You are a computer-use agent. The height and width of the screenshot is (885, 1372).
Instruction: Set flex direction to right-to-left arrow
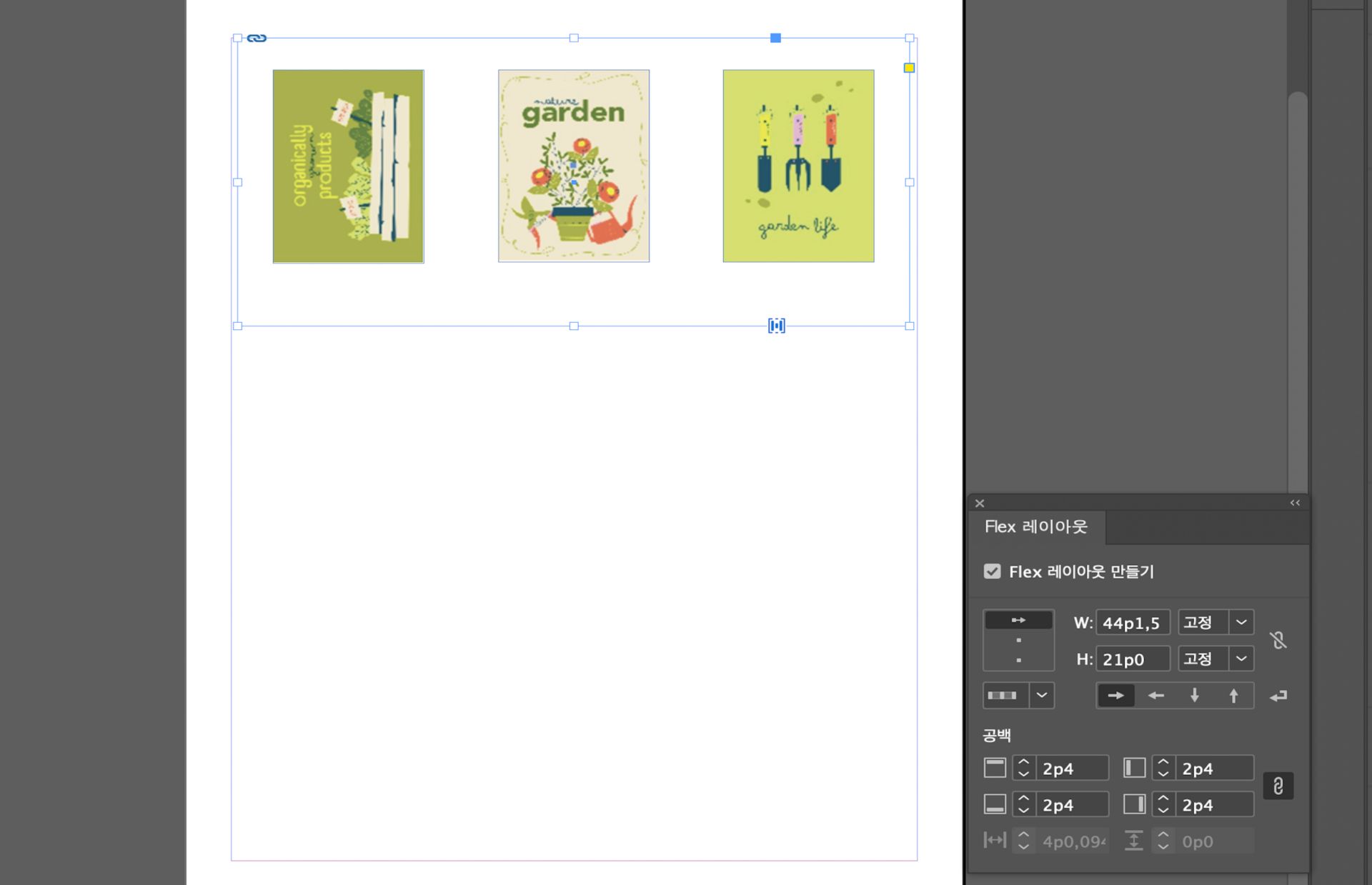(1155, 696)
